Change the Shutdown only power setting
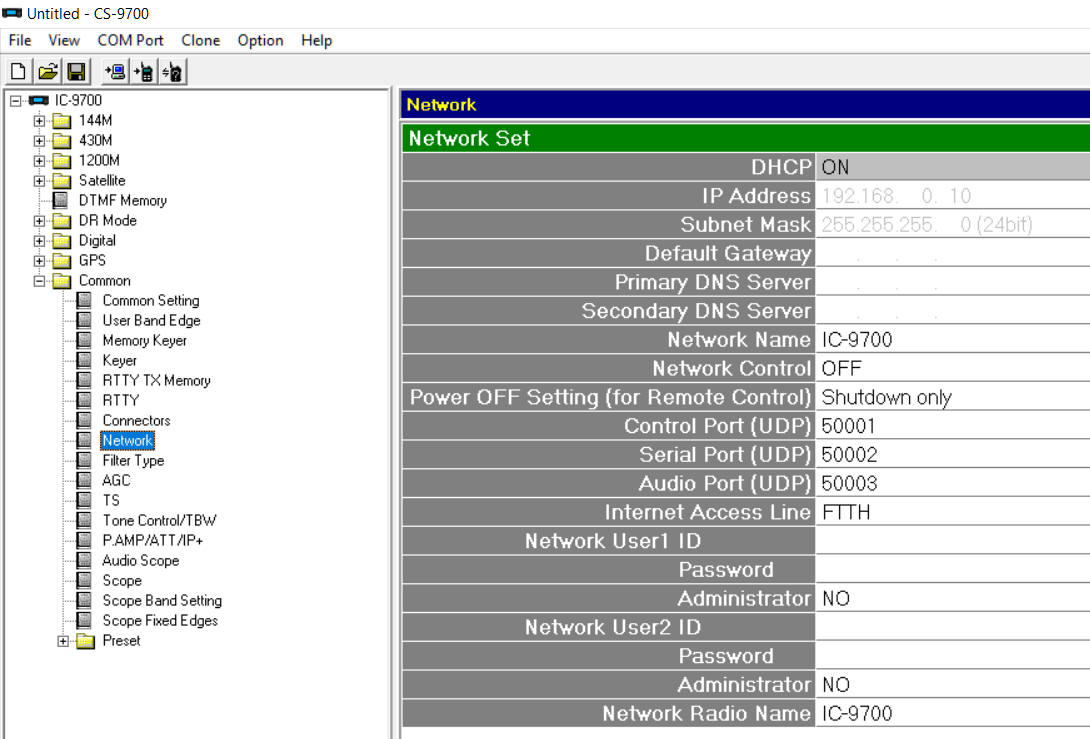1090x739 pixels. [952, 397]
